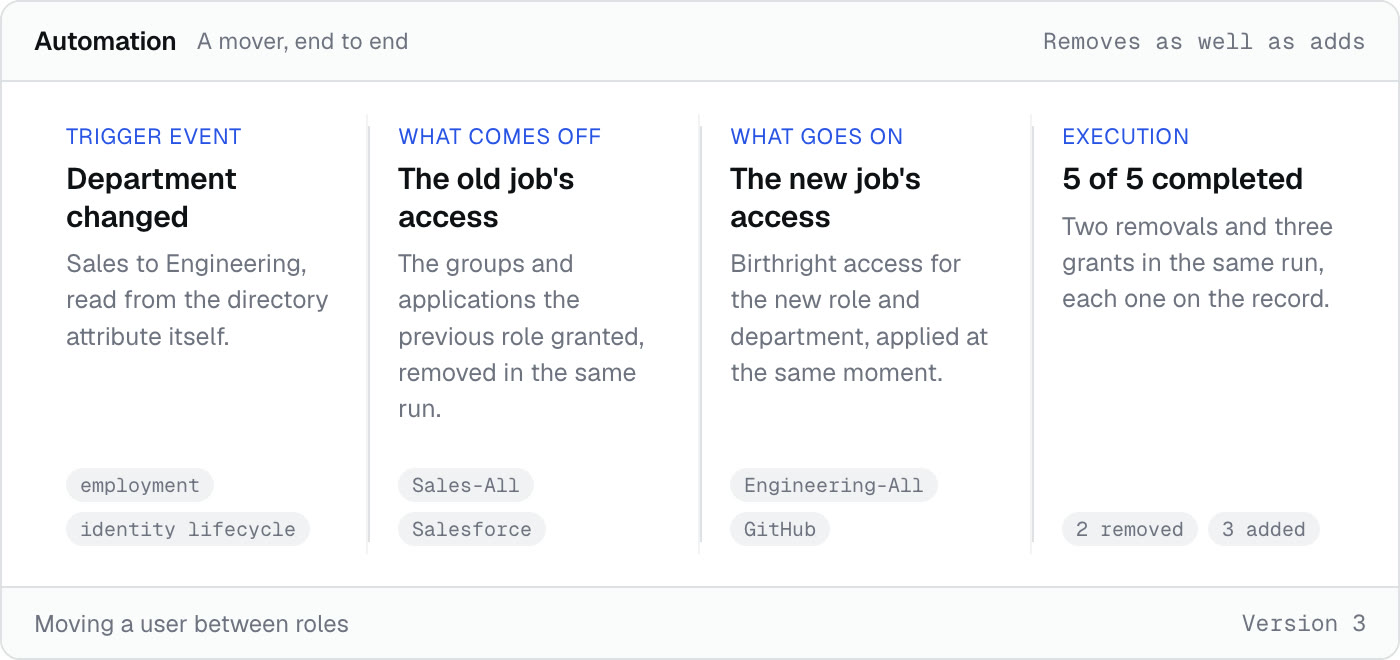The width and height of the screenshot is (1400, 660).
Task: Click the Engineering-All group chip
Action: click(x=834, y=485)
